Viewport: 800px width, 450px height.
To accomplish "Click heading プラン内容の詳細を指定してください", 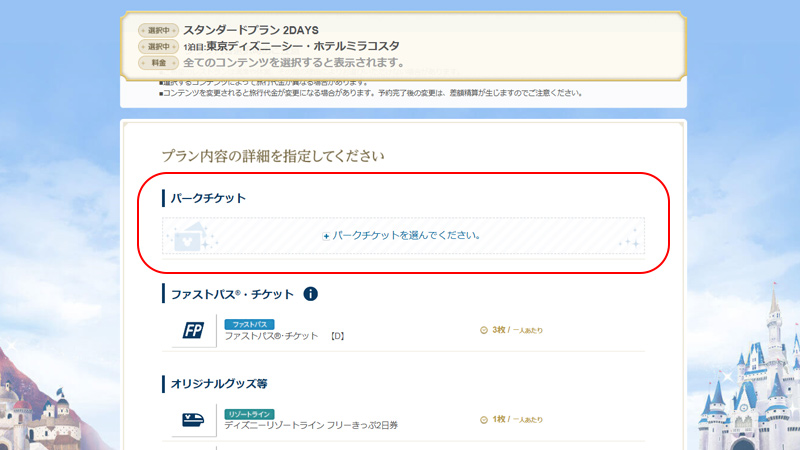I will pyautogui.click(x=273, y=156).
